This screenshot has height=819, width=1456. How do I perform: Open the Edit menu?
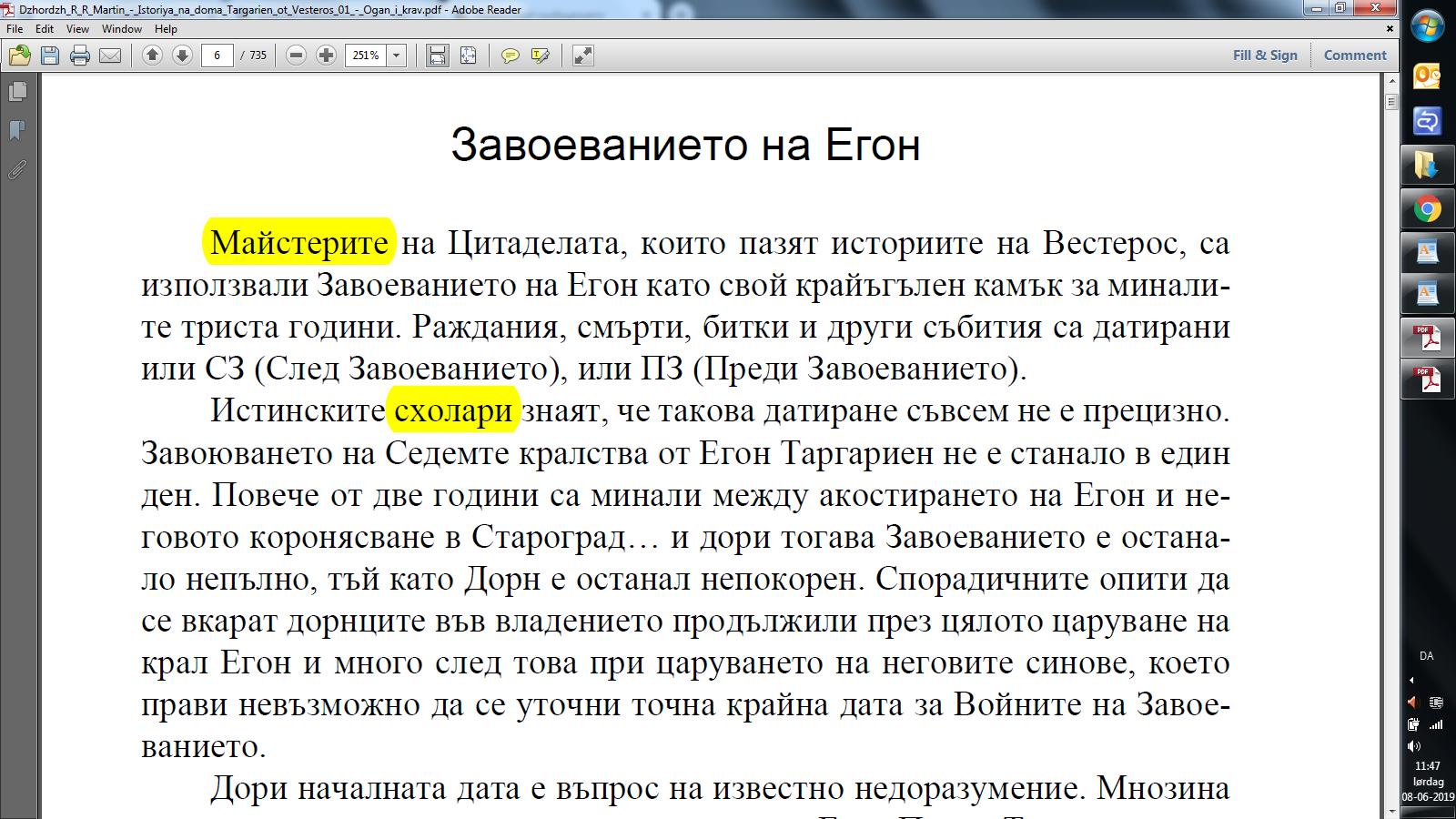point(45,29)
